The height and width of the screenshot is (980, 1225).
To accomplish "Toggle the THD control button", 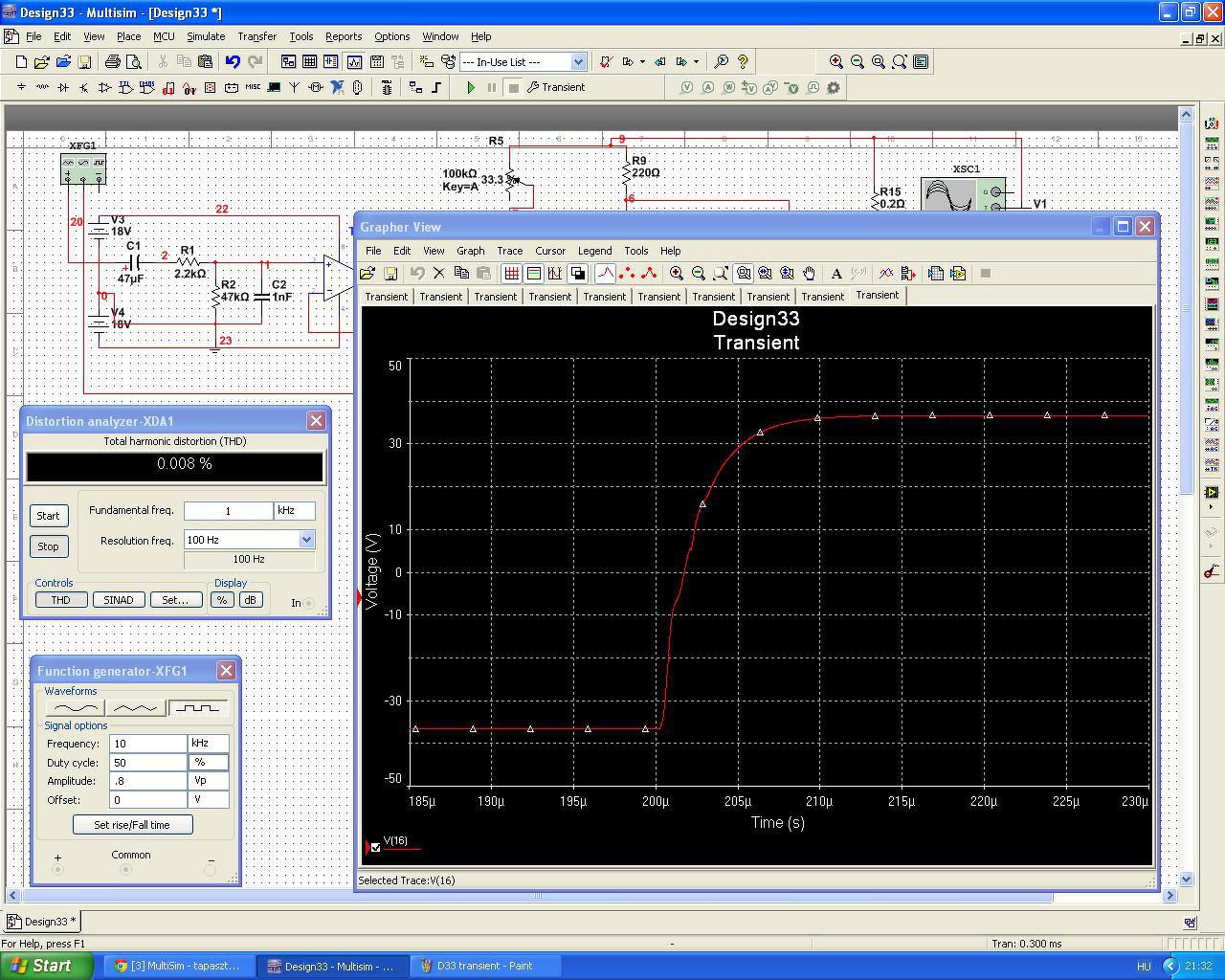I will pyautogui.click(x=60, y=600).
